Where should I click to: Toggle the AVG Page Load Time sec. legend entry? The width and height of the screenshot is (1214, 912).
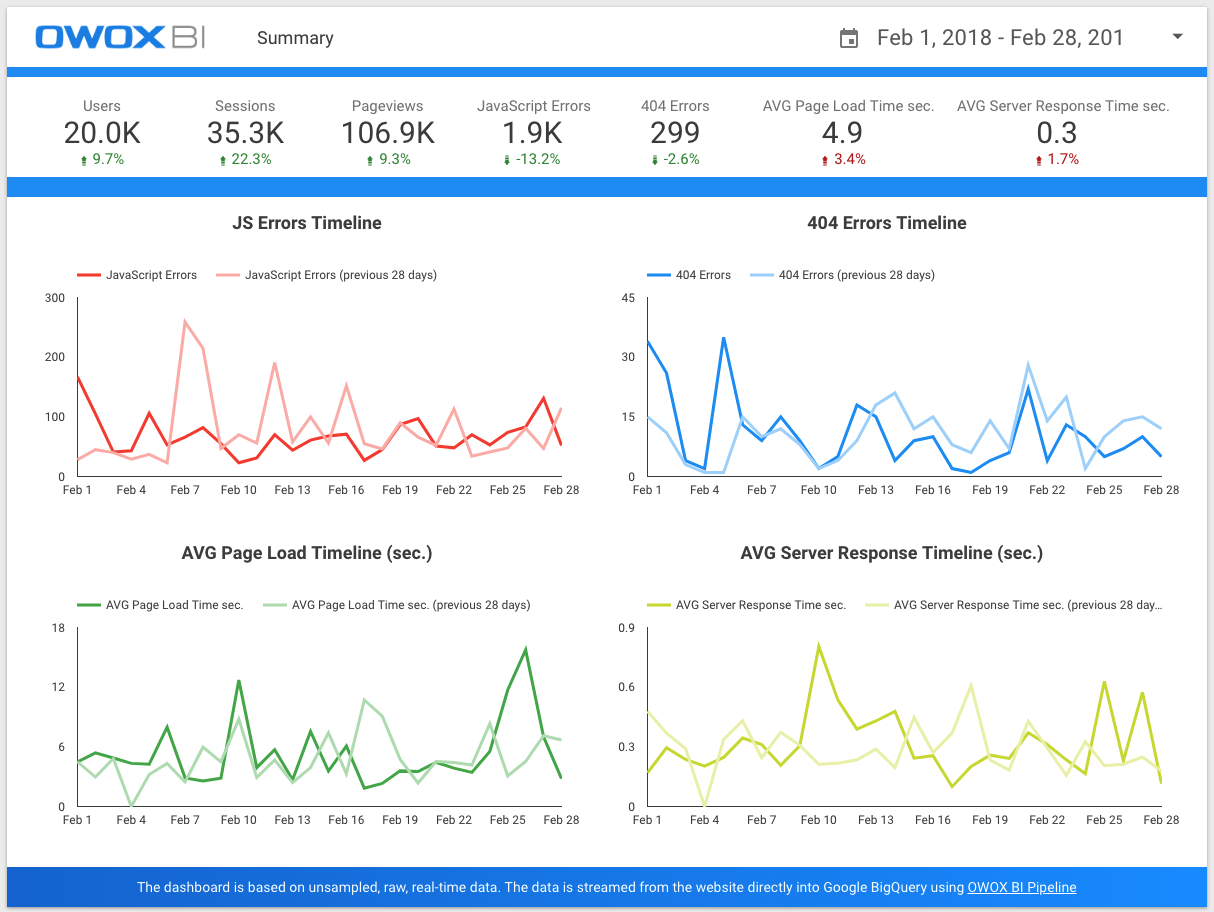point(160,605)
